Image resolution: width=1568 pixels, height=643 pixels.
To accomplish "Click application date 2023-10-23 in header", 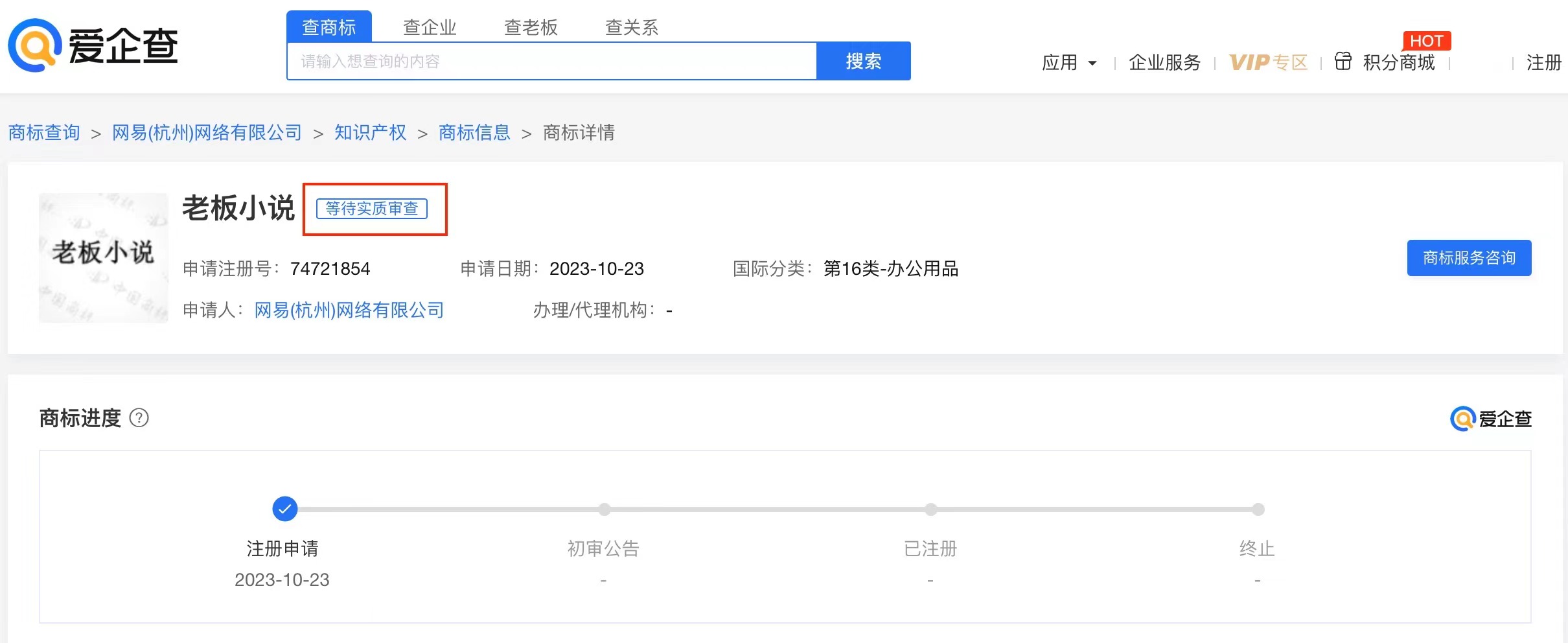I will coord(597,269).
